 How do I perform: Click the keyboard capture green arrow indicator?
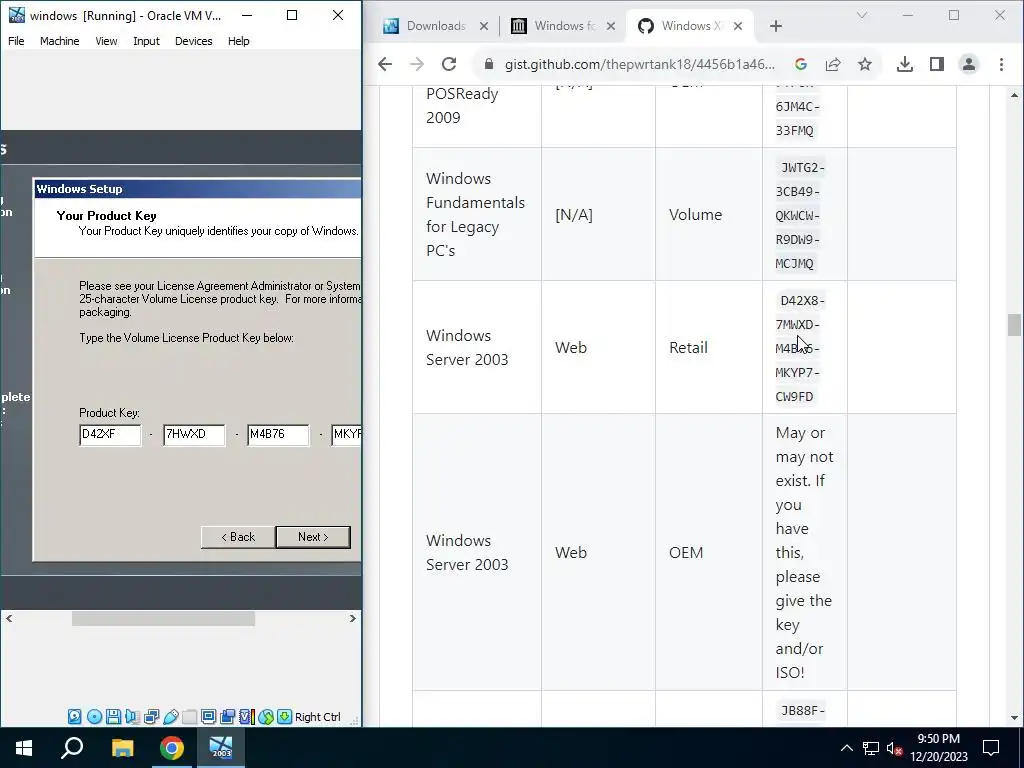(284, 716)
